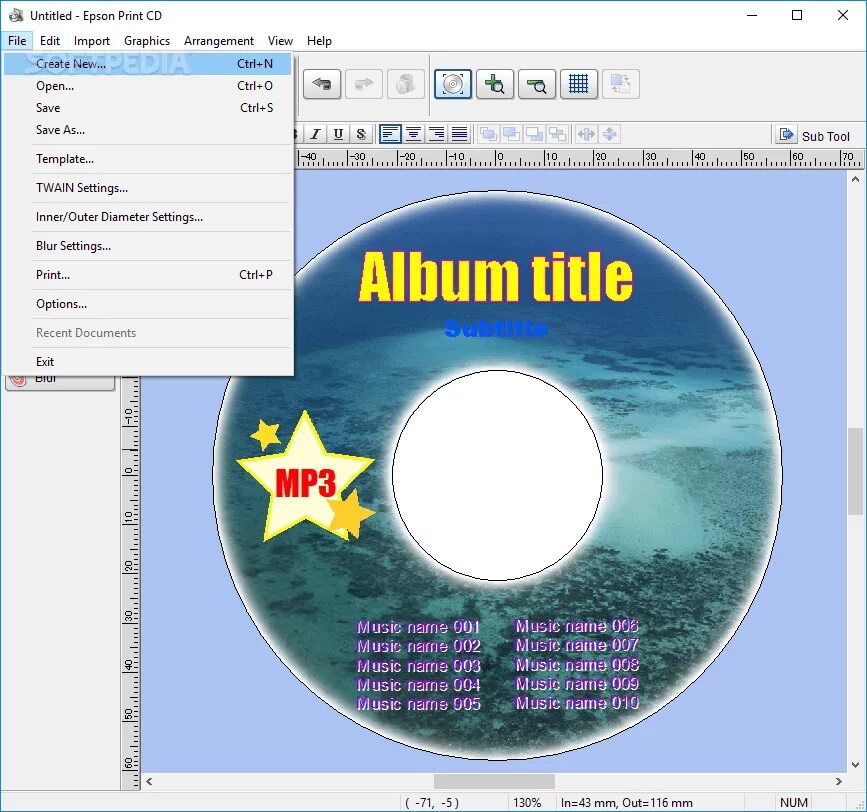Click the 130% zoom status entry
Image resolution: width=867 pixels, height=812 pixels.
(527, 803)
